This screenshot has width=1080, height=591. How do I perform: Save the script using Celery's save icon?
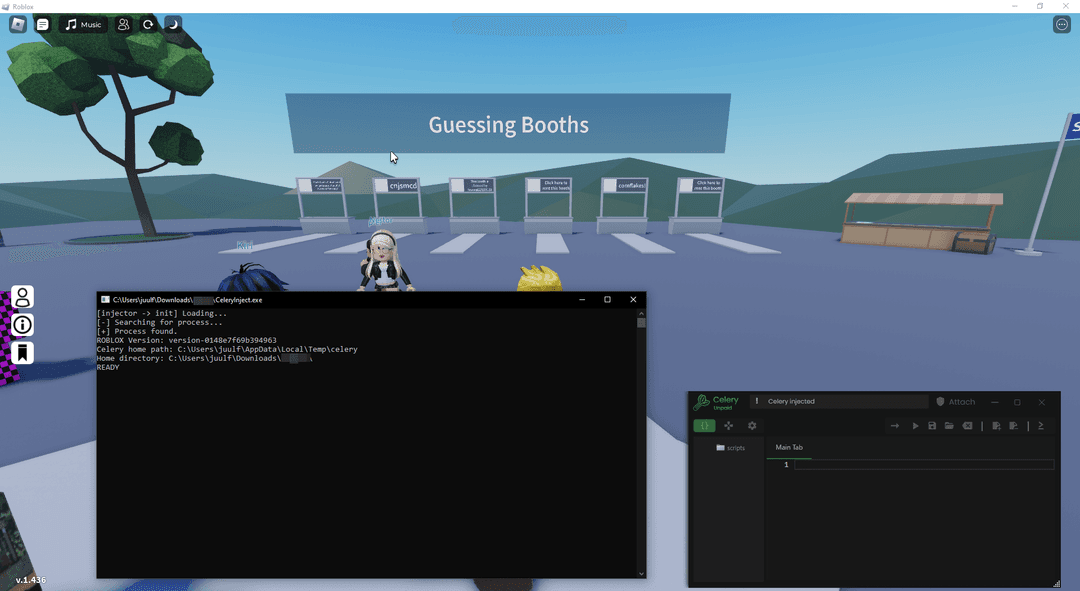click(x=933, y=425)
